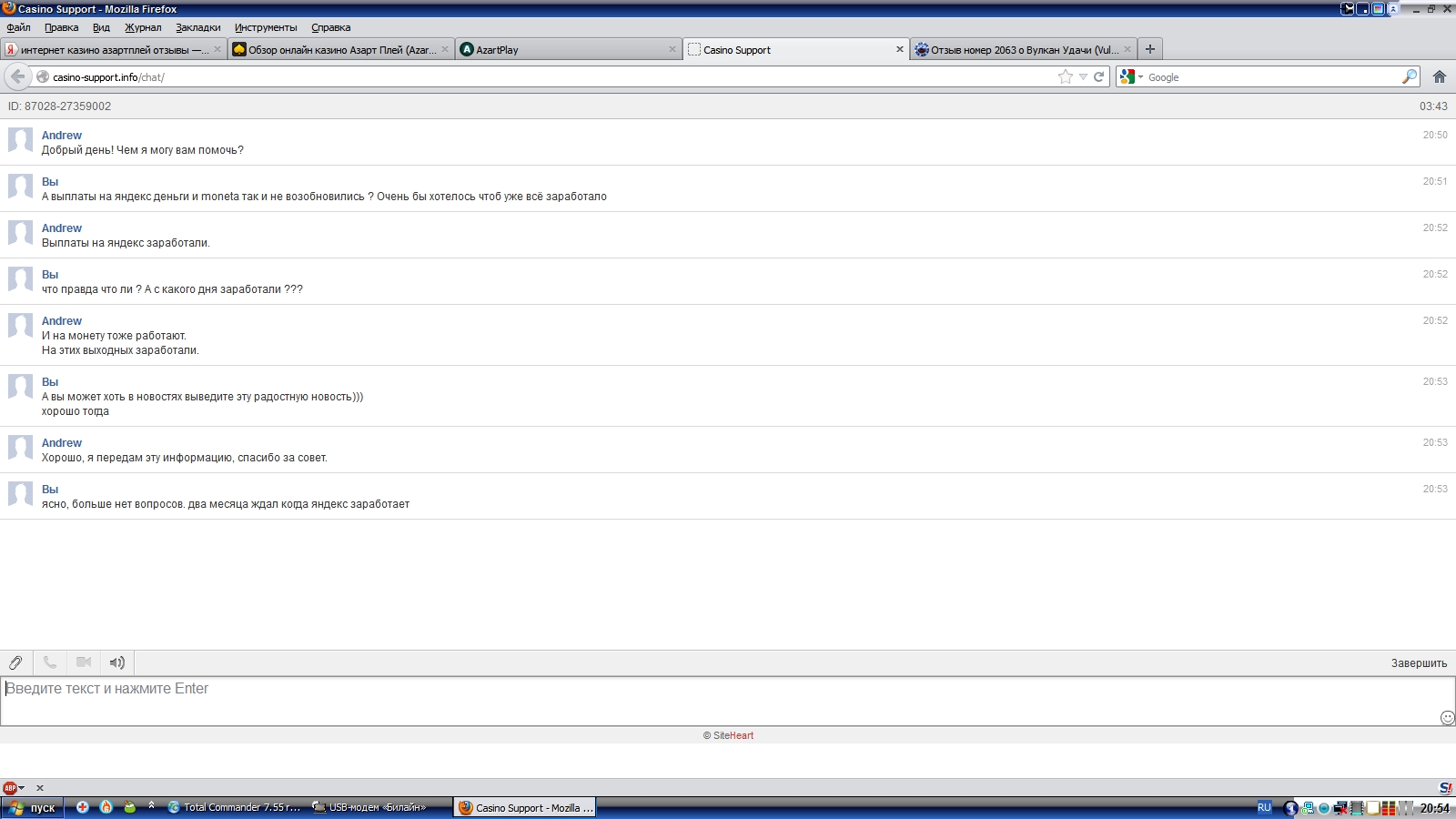Image resolution: width=1456 pixels, height=819 pixels.
Task: Click the colored square title bar icon
Action: coord(1378,9)
